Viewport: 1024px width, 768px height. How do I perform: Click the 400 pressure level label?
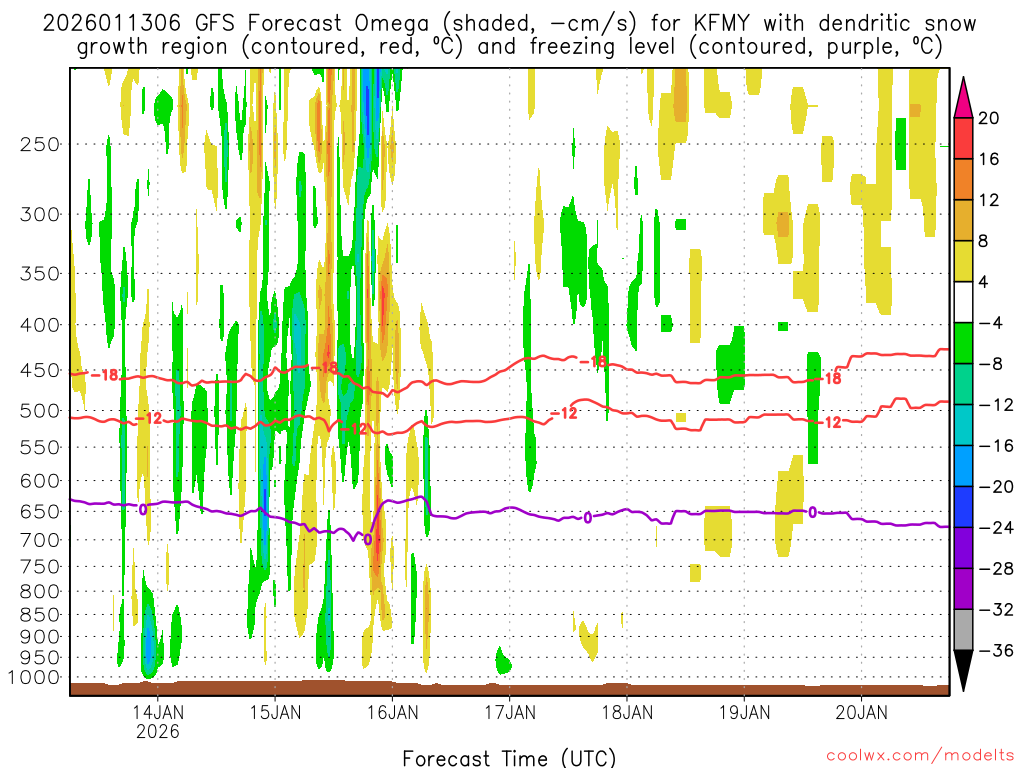pyautogui.click(x=40, y=325)
